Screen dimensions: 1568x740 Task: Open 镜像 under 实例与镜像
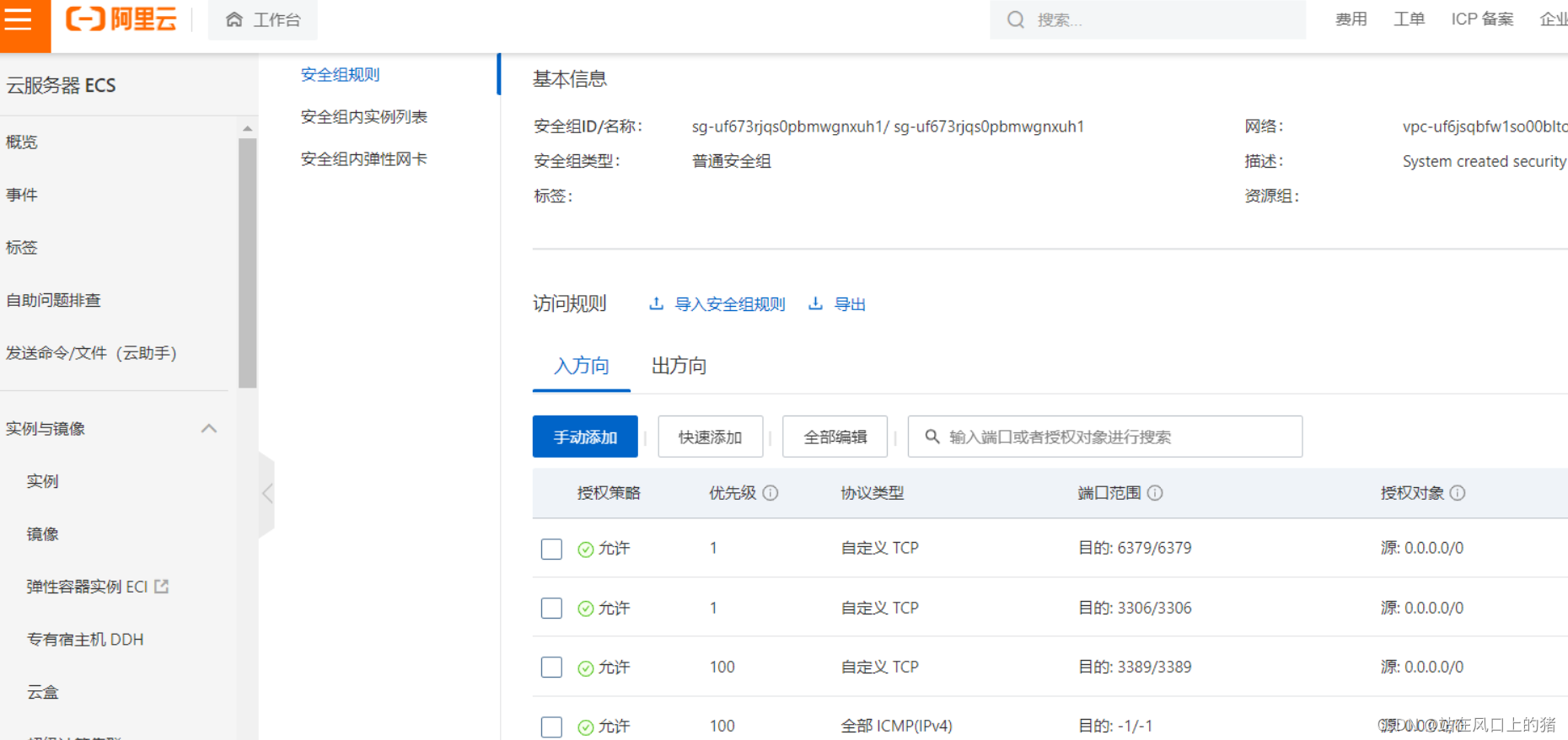(x=42, y=534)
